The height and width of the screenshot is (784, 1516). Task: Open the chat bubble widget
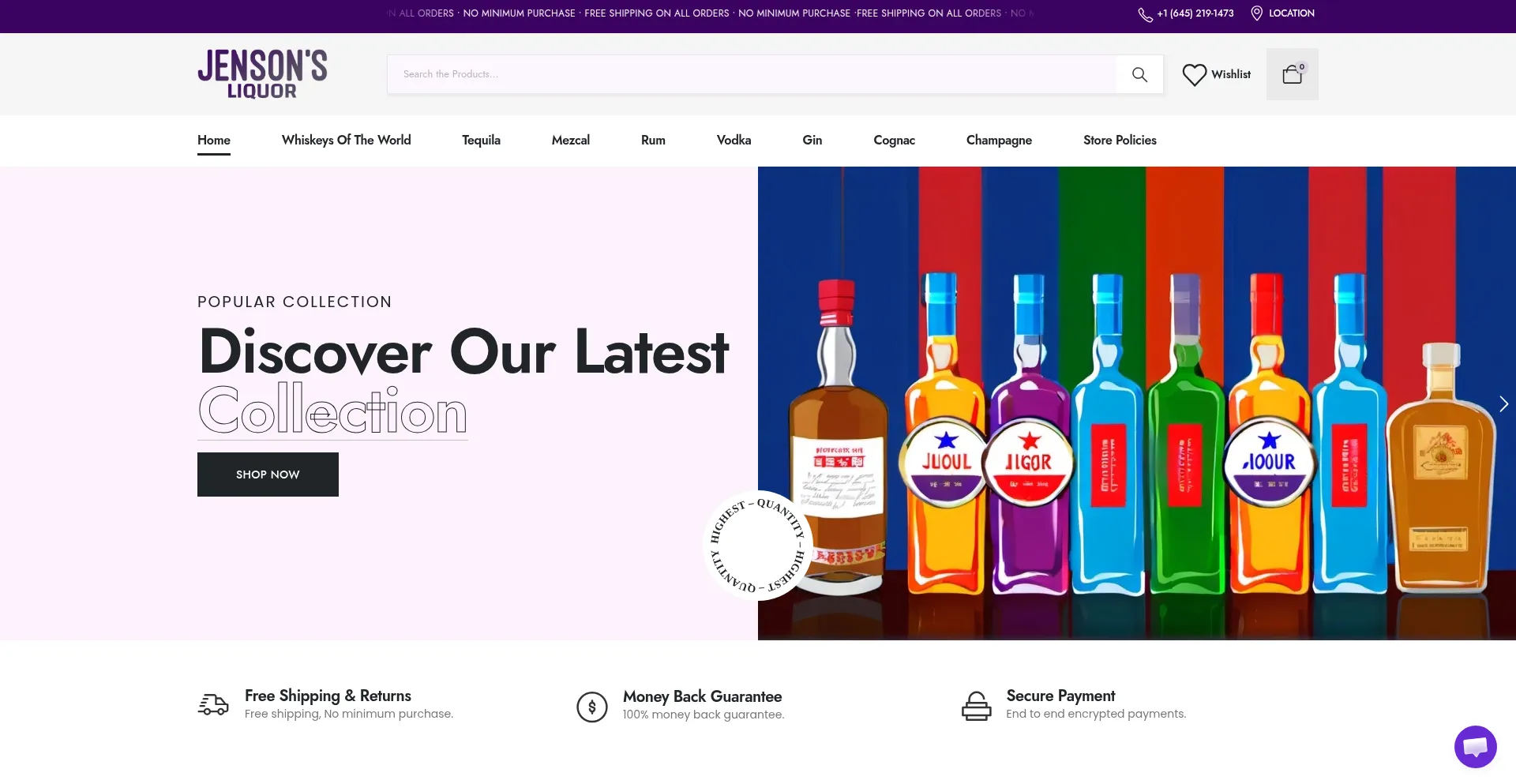pyautogui.click(x=1475, y=746)
